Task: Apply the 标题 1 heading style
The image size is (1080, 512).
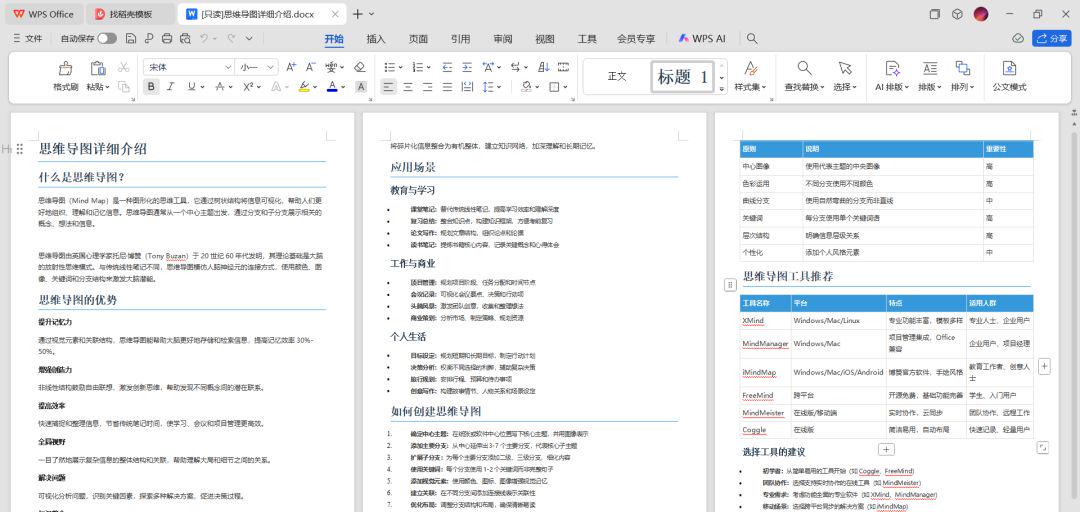Action: 683,76
